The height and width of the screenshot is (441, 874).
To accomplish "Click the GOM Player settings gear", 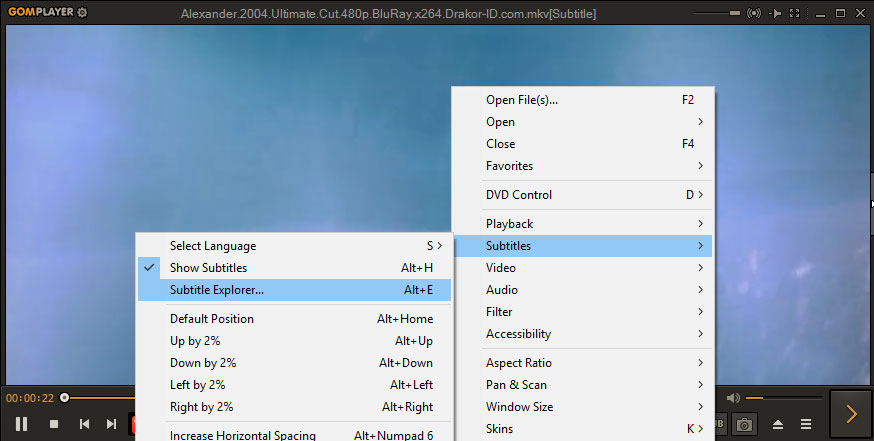I will pyautogui.click(x=82, y=13).
